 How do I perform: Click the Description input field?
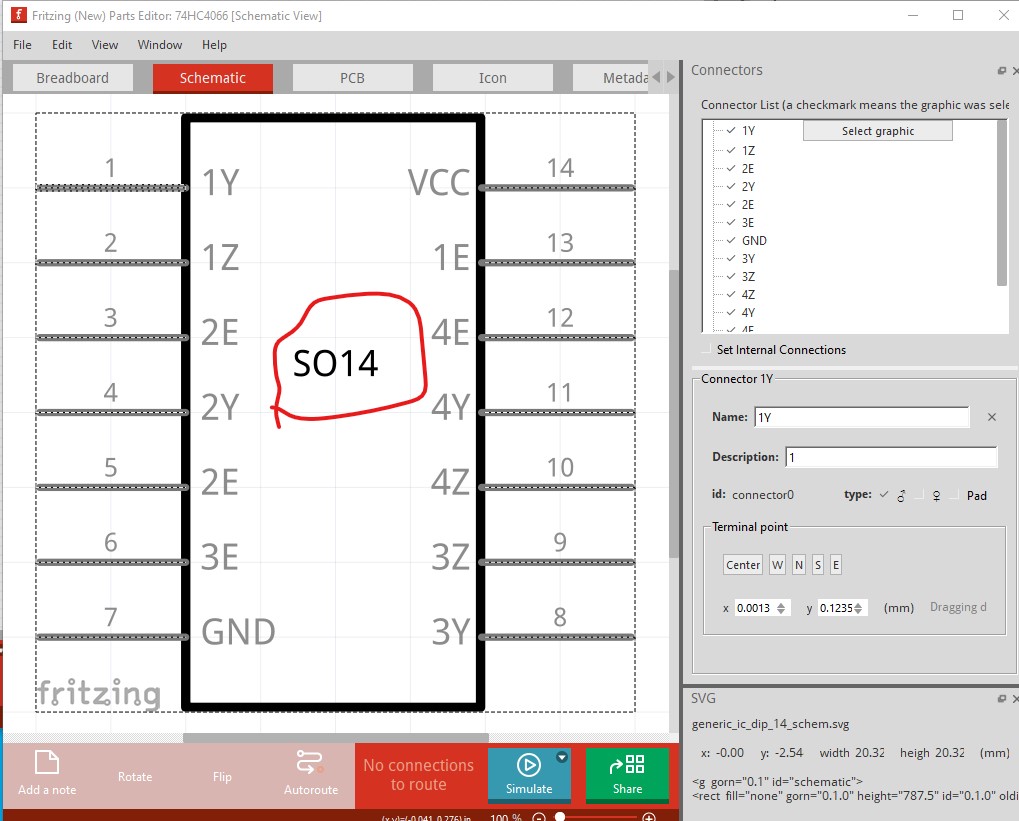[891, 457]
